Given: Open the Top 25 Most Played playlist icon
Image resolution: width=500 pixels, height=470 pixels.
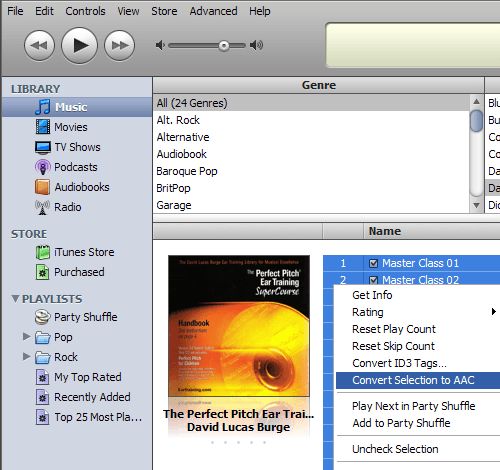Looking at the screenshot, I should click(x=43, y=417).
